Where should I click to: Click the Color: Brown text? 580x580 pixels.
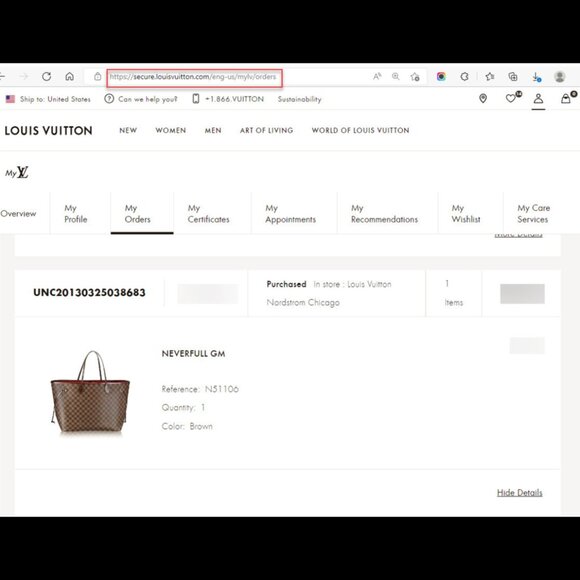187,426
